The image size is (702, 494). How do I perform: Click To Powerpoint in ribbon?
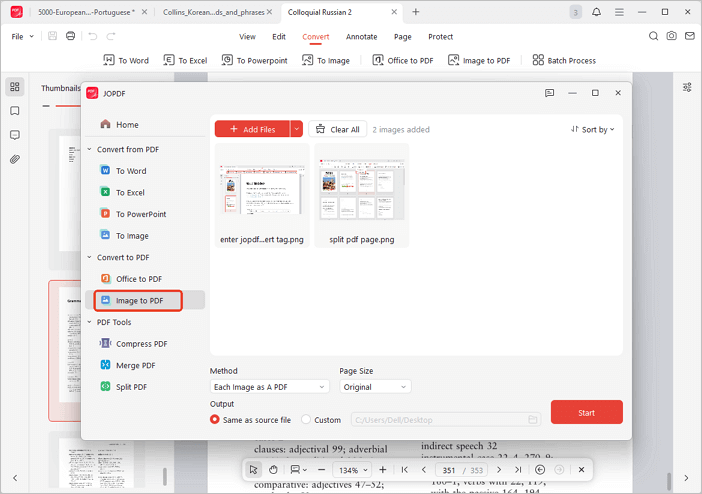255,60
